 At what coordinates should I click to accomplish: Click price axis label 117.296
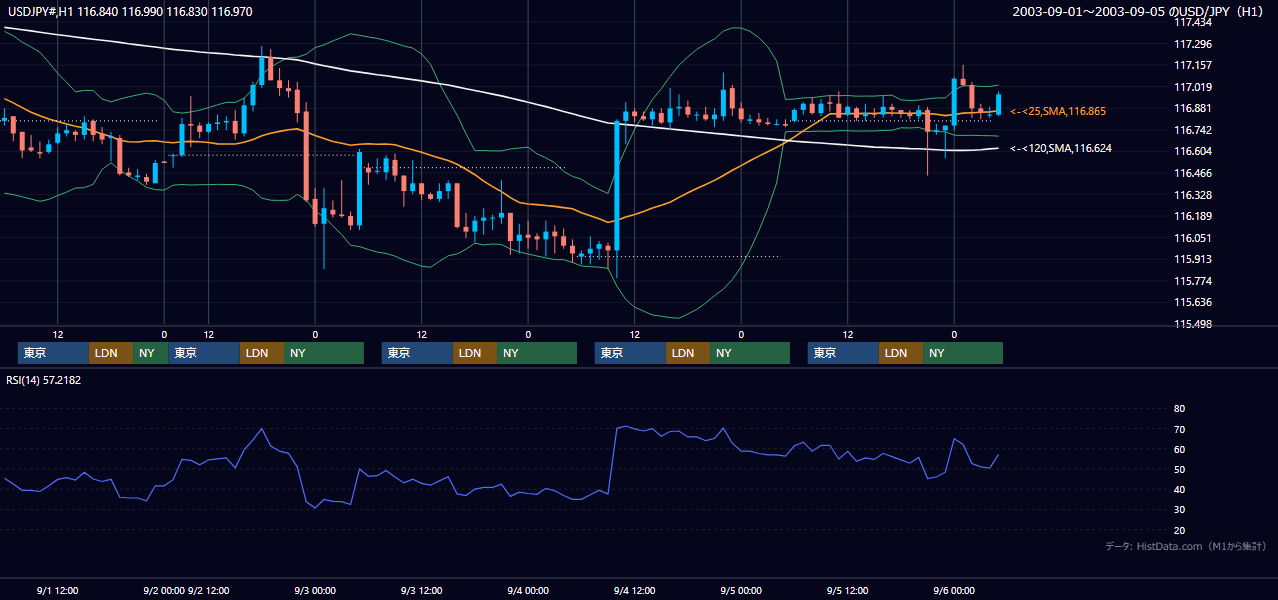pos(1192,44)
